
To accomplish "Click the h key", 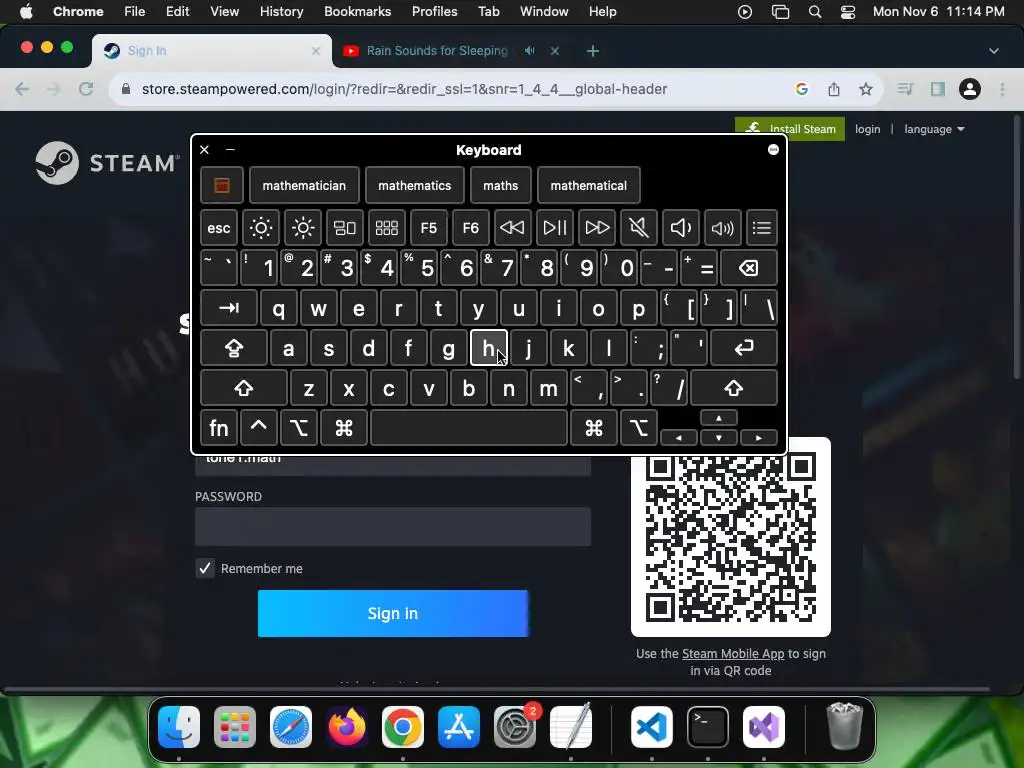I will (x=488, y=348).
